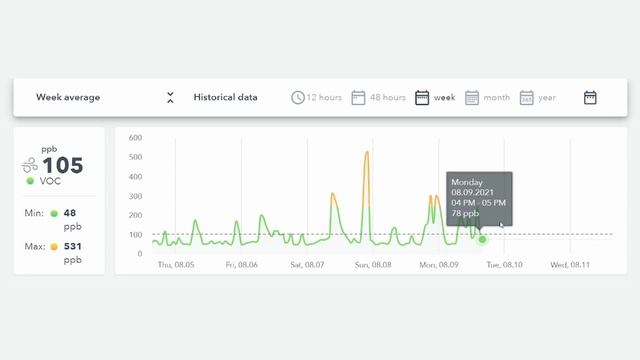Click the orange Max indicator dot
640x360 pixels.
pyautogui.click(x=54, y=247)
